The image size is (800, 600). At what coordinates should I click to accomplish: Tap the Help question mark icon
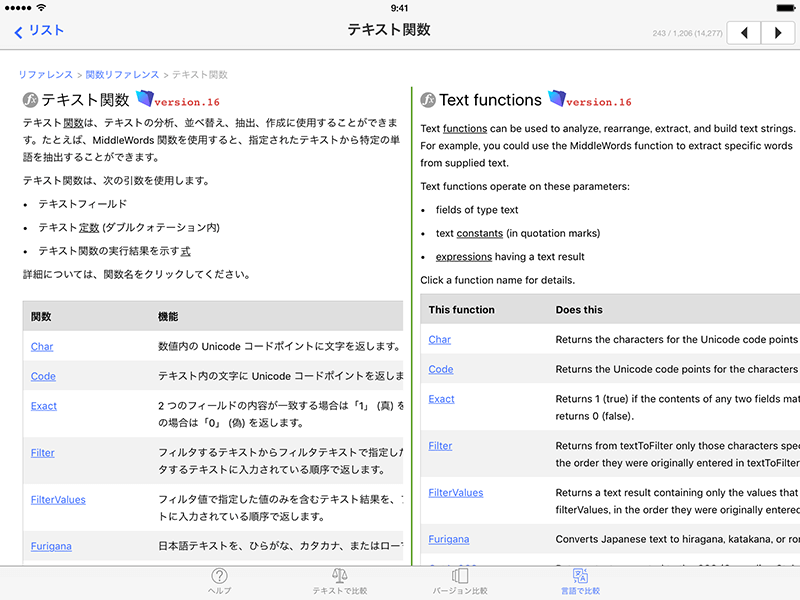coord(219,576)
